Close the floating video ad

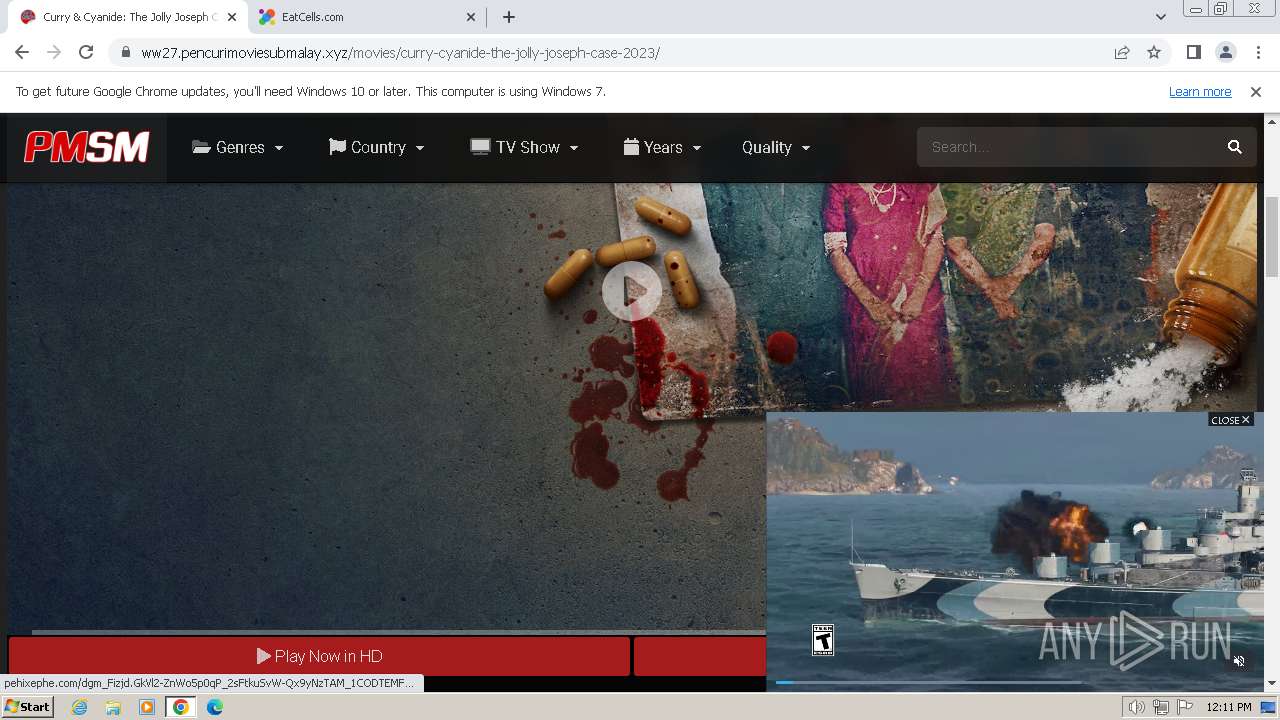1231,420
